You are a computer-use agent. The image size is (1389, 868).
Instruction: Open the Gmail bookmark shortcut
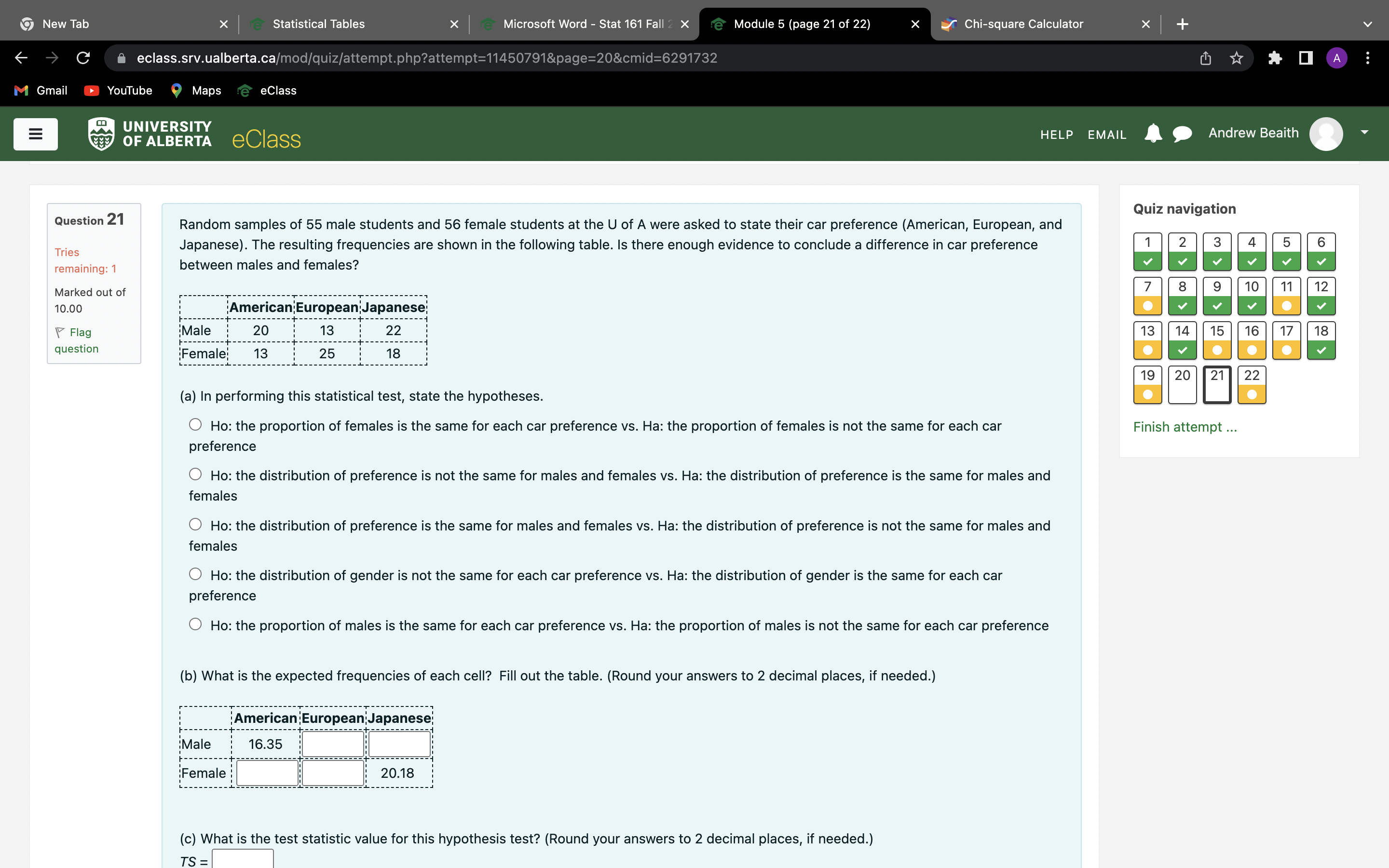(x=40, y=90)
